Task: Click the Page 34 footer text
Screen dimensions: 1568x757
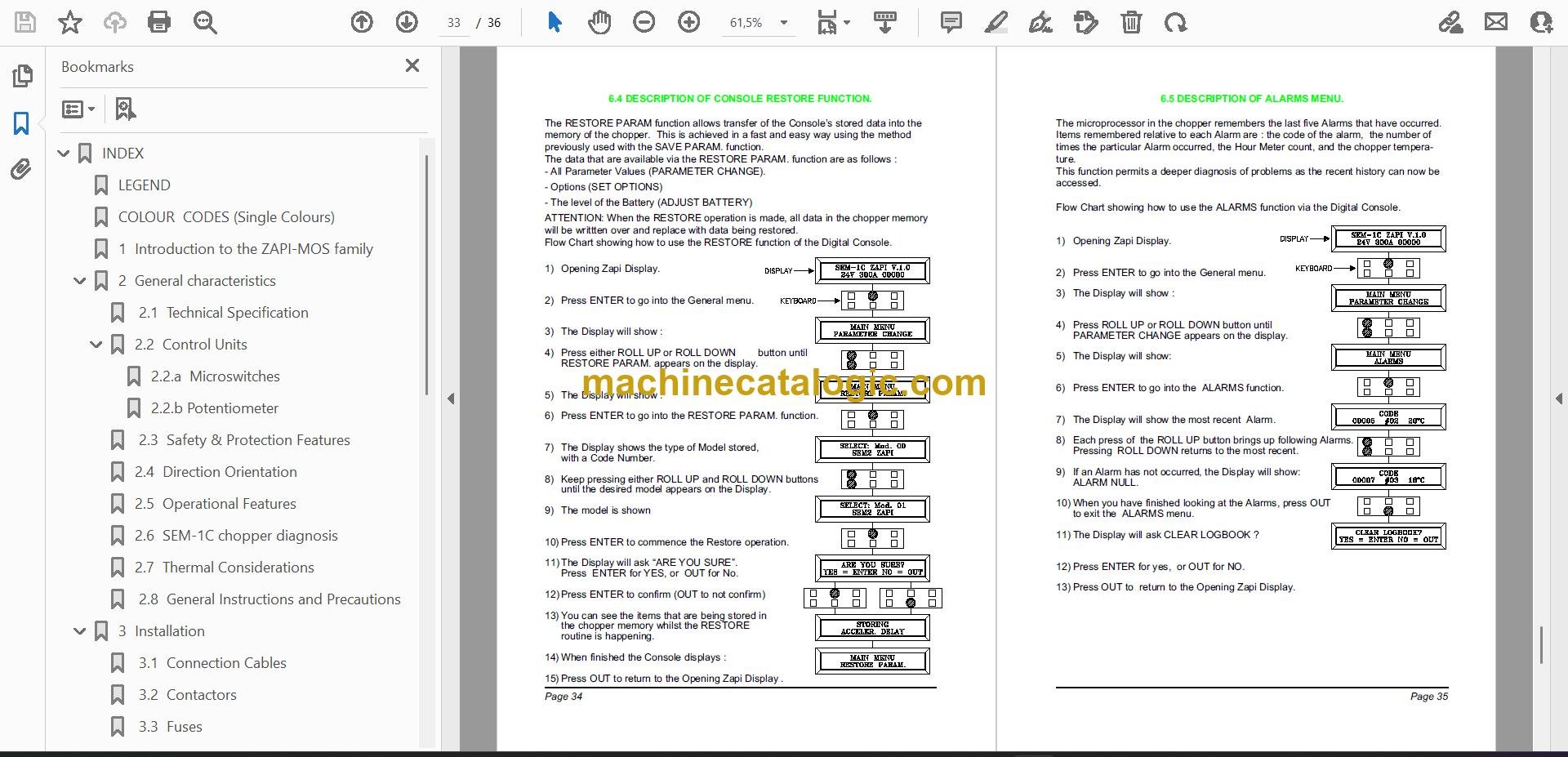Action: coord(563,697)
